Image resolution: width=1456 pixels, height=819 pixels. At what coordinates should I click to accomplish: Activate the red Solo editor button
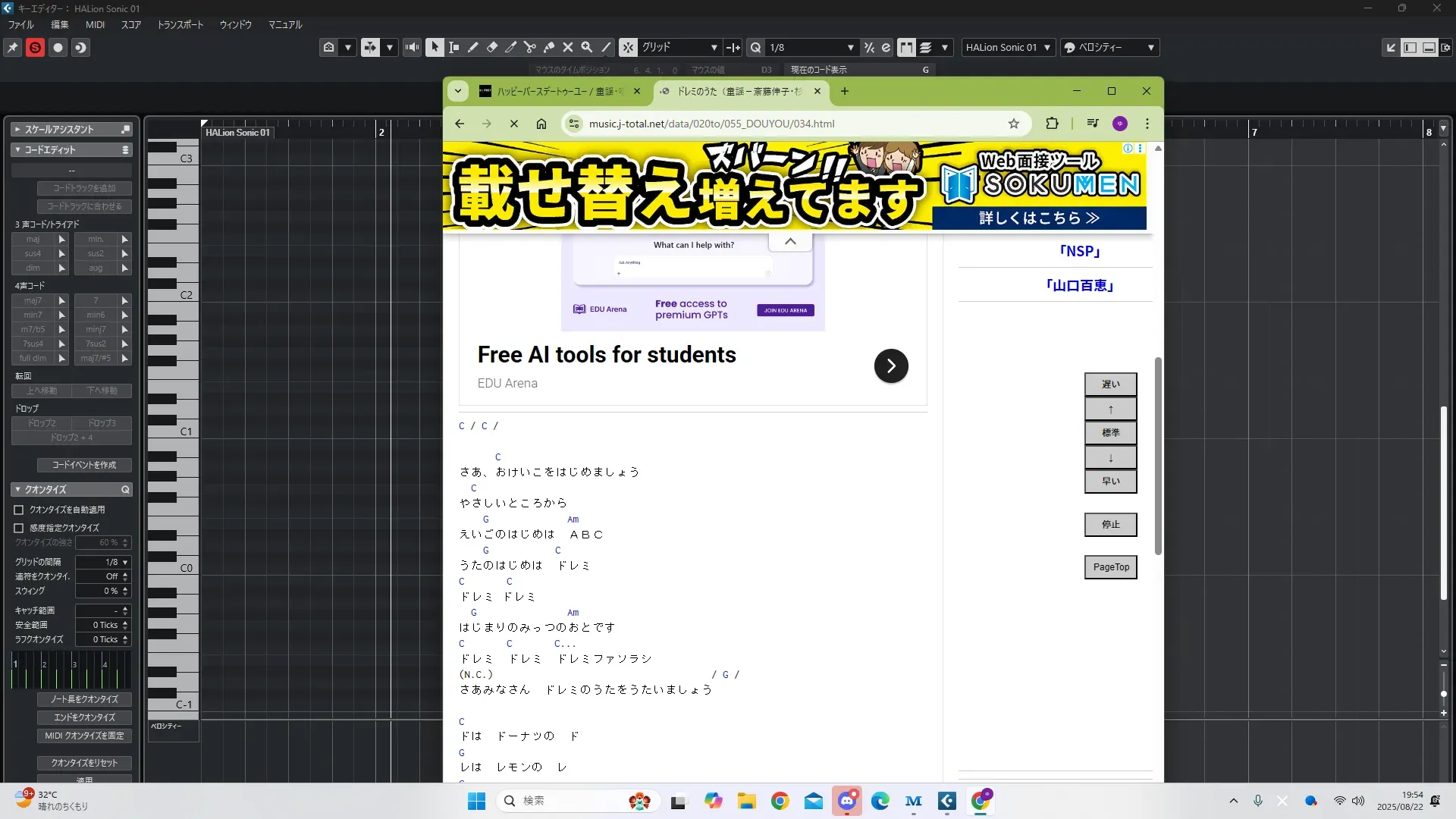(35, 47)
